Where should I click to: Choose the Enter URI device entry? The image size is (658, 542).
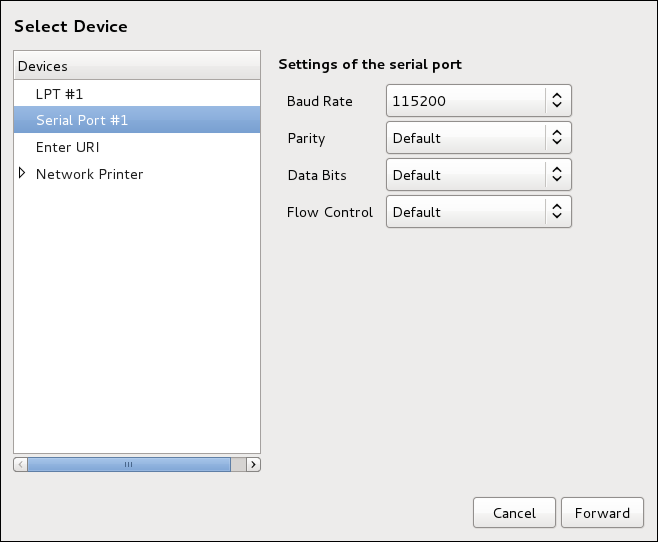point(137,147)
